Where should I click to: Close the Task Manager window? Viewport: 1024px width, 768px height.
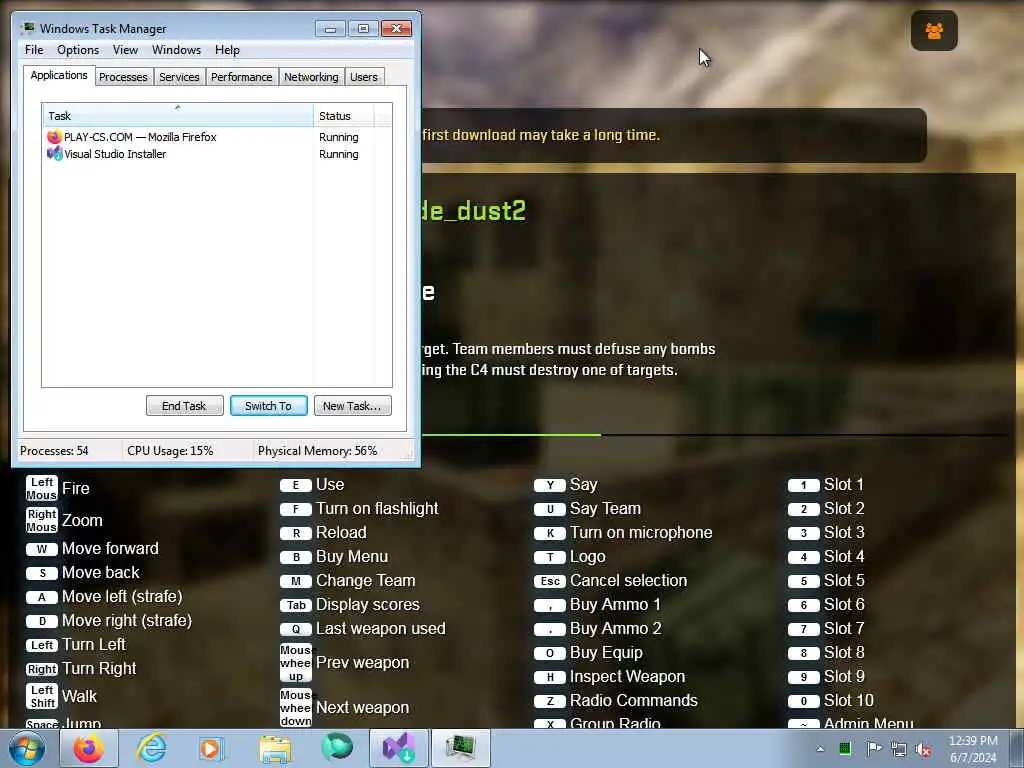click(x=396, y=28)
